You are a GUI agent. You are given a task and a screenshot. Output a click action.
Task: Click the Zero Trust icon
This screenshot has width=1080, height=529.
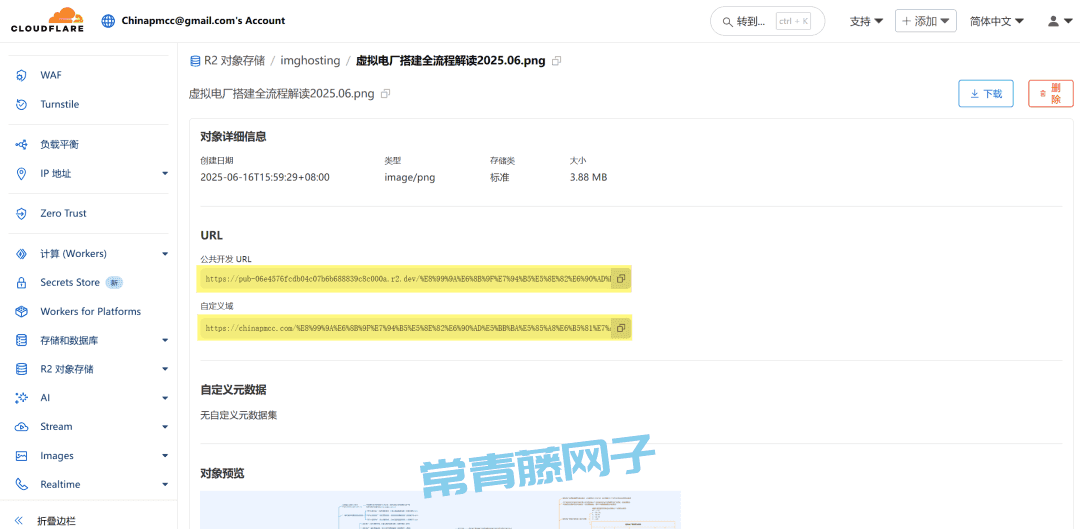[21, 214]
